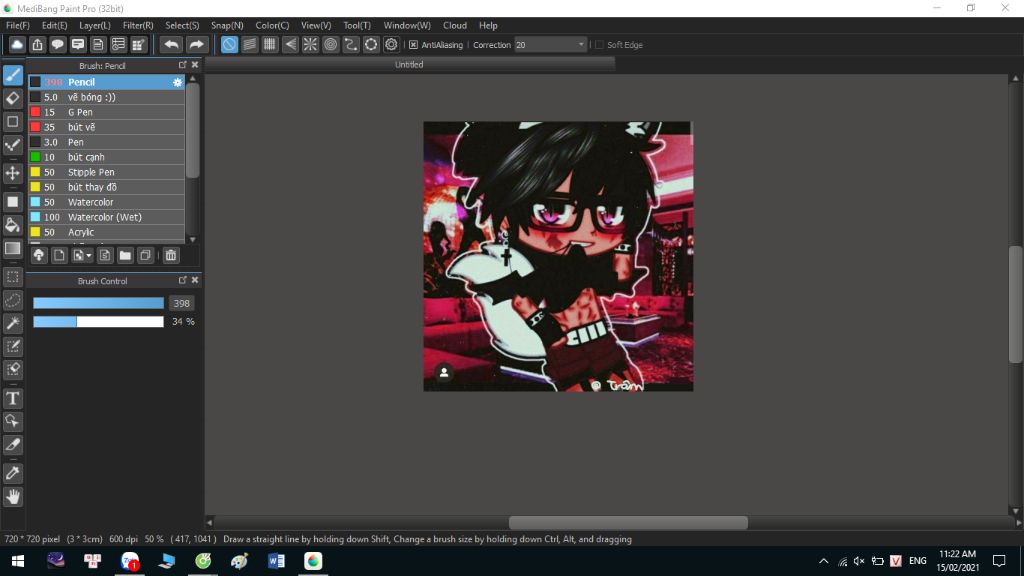Select the Eyedropper tool
Image resolution: width=1024 pixels, height=576 pixels.
12,473
